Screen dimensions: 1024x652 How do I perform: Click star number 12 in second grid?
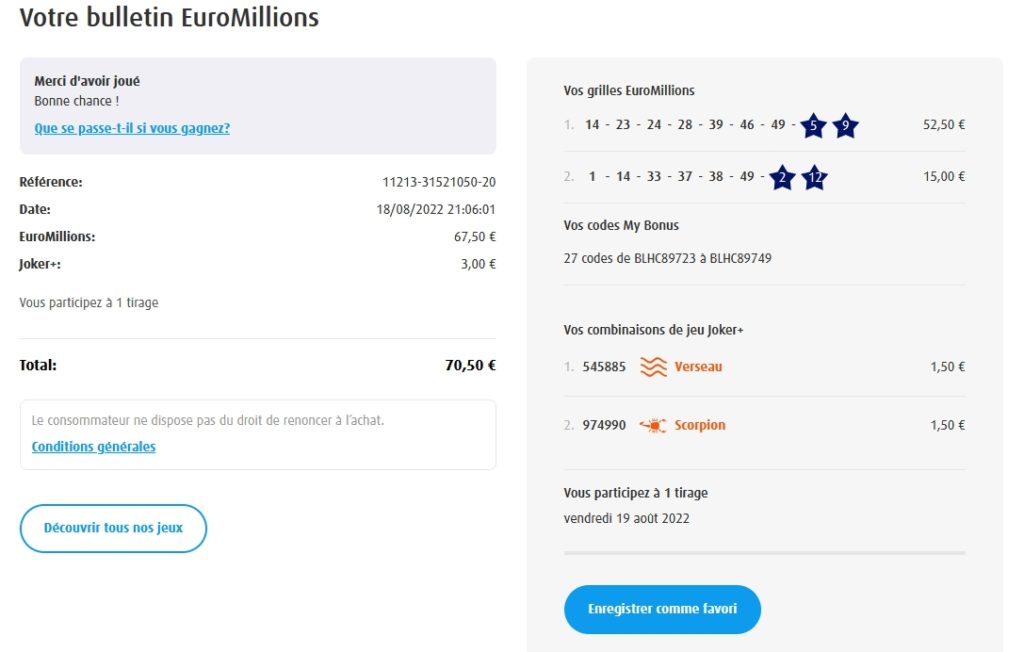[x=814, y=178]
